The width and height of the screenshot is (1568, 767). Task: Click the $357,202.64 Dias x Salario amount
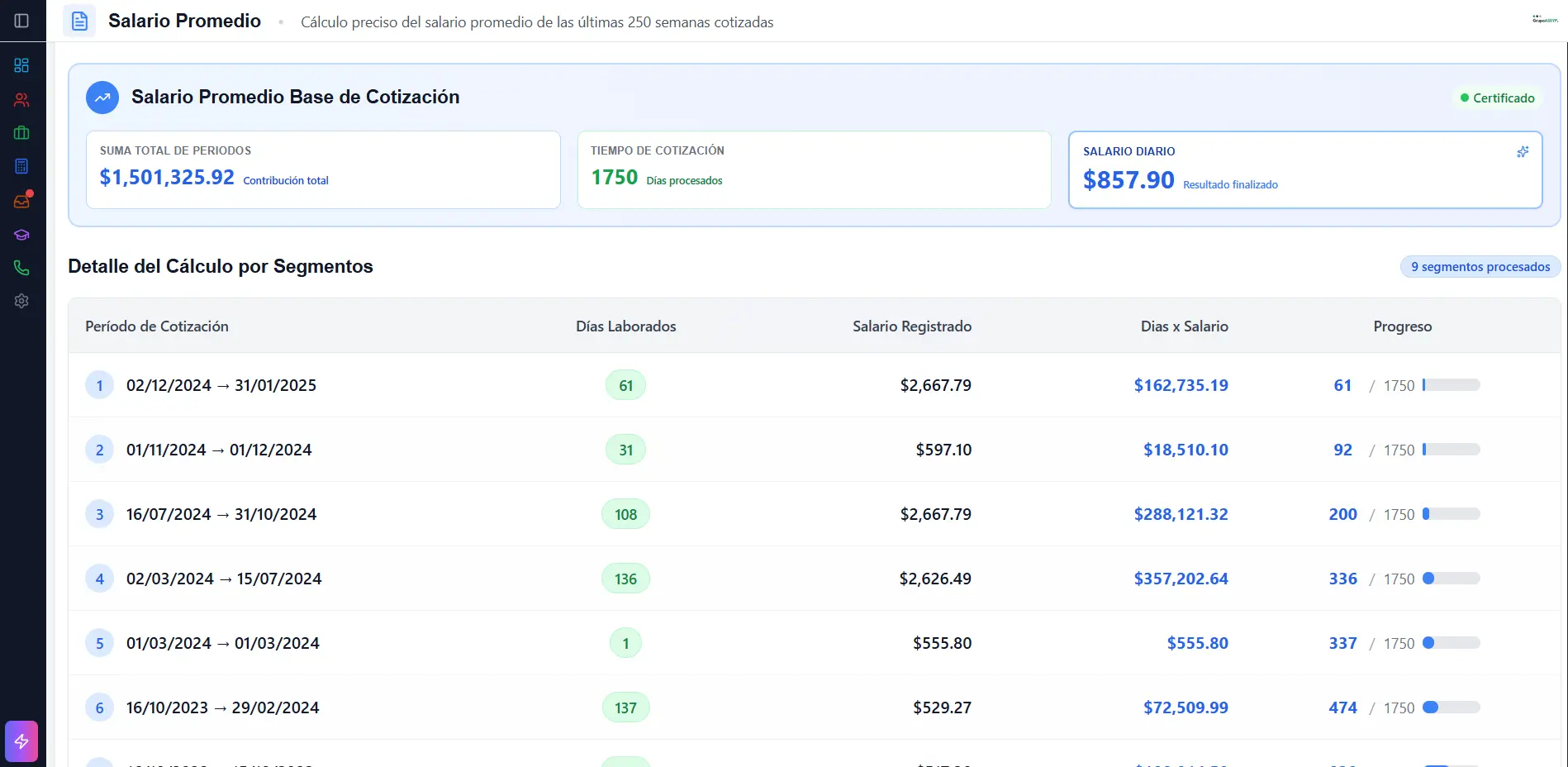pyautogui.click(x=1181, y=579)
